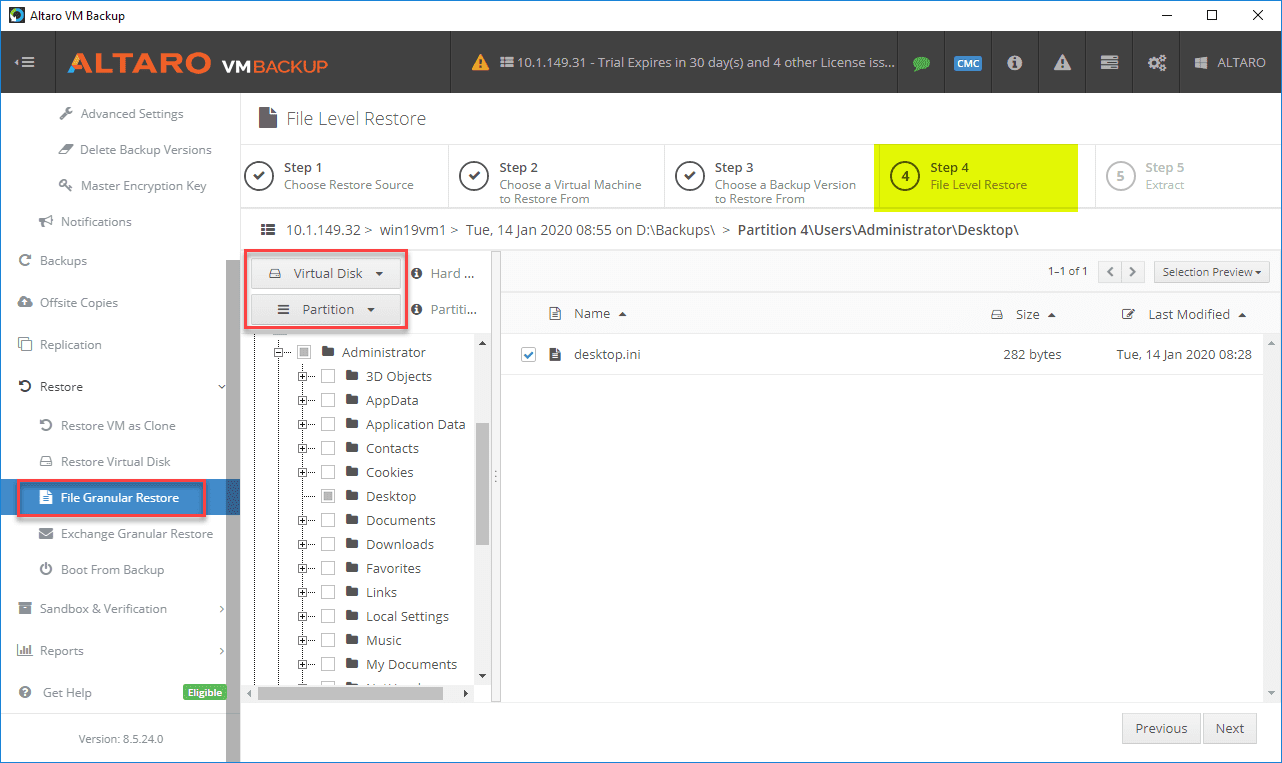The image size is (1282, 763).
Task: Check the Application Data folder checkbox
Action: [328, 424]
